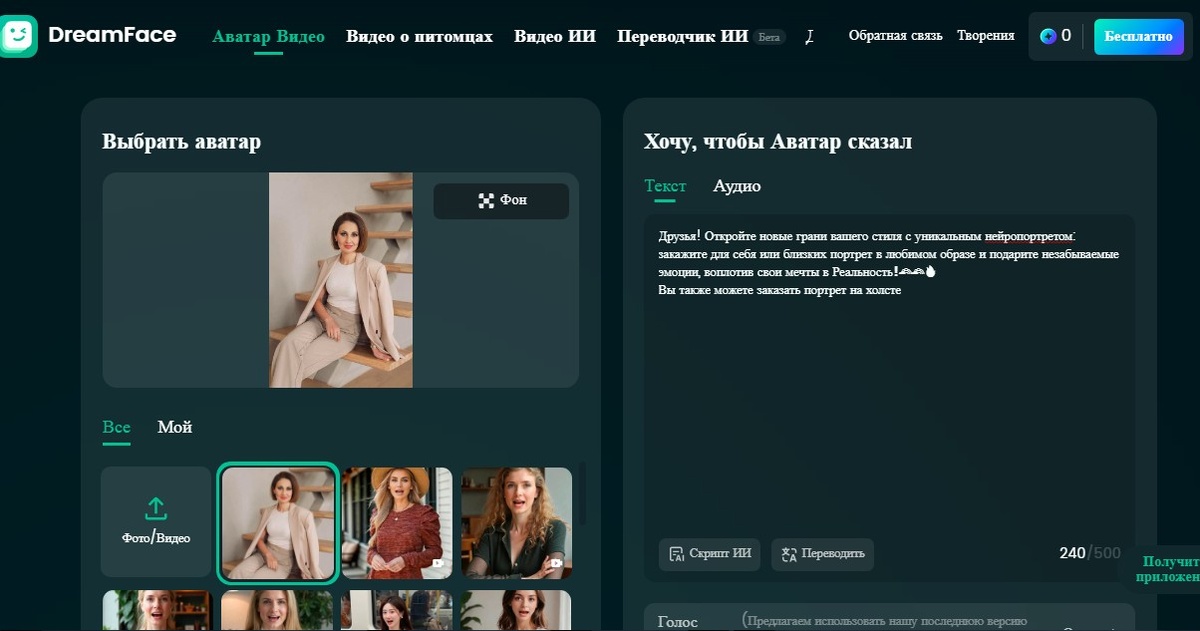Select the curly-haired woman thumbnail
This screenshot has width=1200, height=631.
516,523
